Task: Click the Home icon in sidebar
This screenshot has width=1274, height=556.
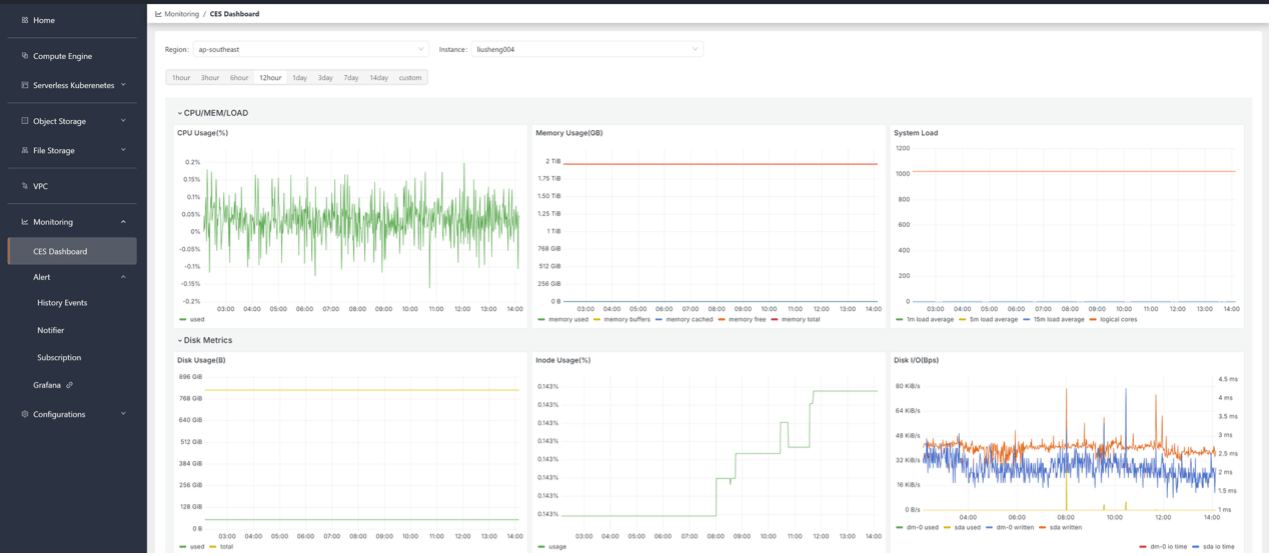Action: tap(25, 20)
